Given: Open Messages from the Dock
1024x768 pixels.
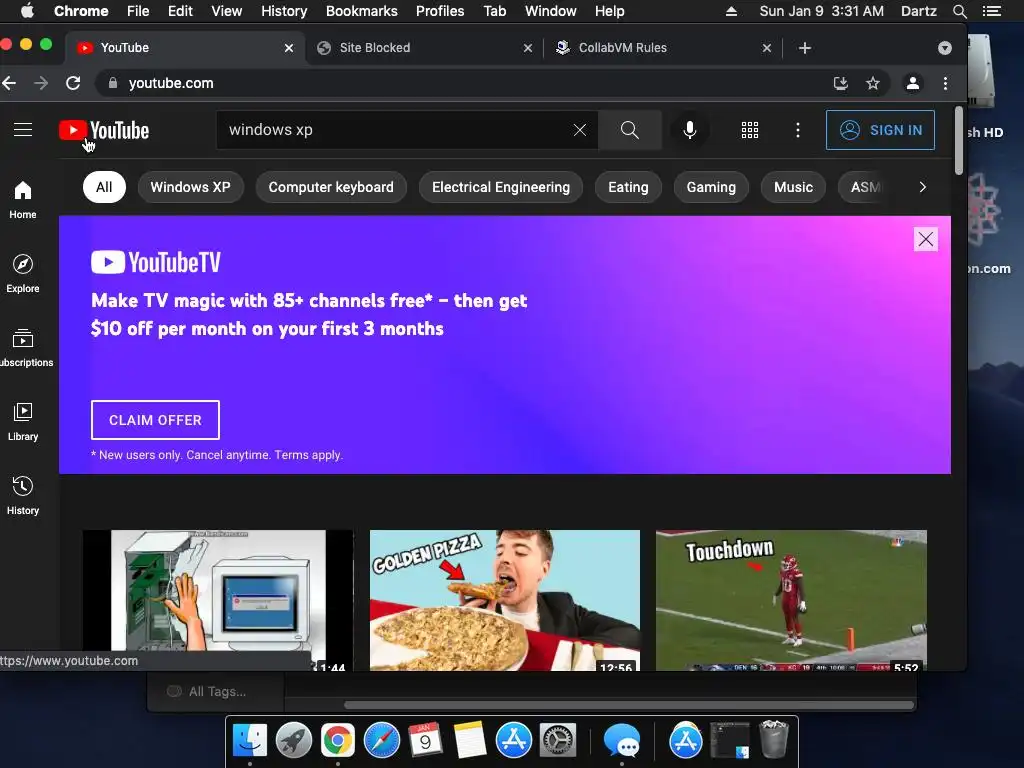Looking at the screenshot, I should (621, 740).
